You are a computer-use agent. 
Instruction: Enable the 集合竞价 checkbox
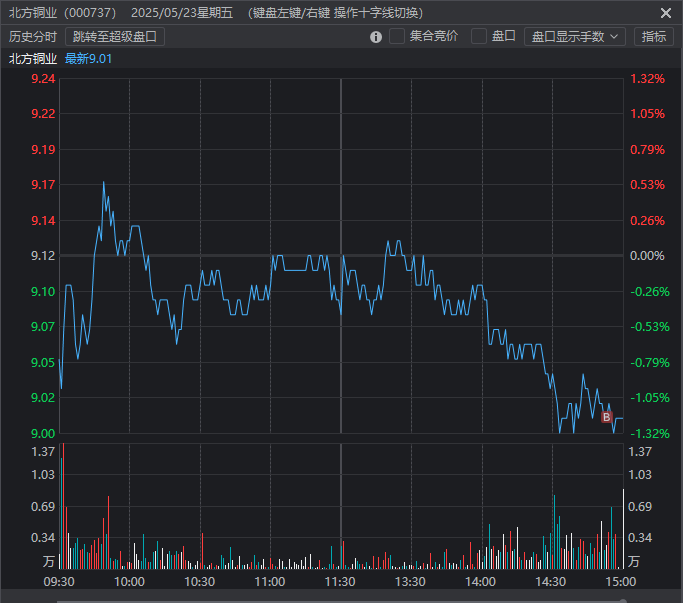[x=397, y=36]
